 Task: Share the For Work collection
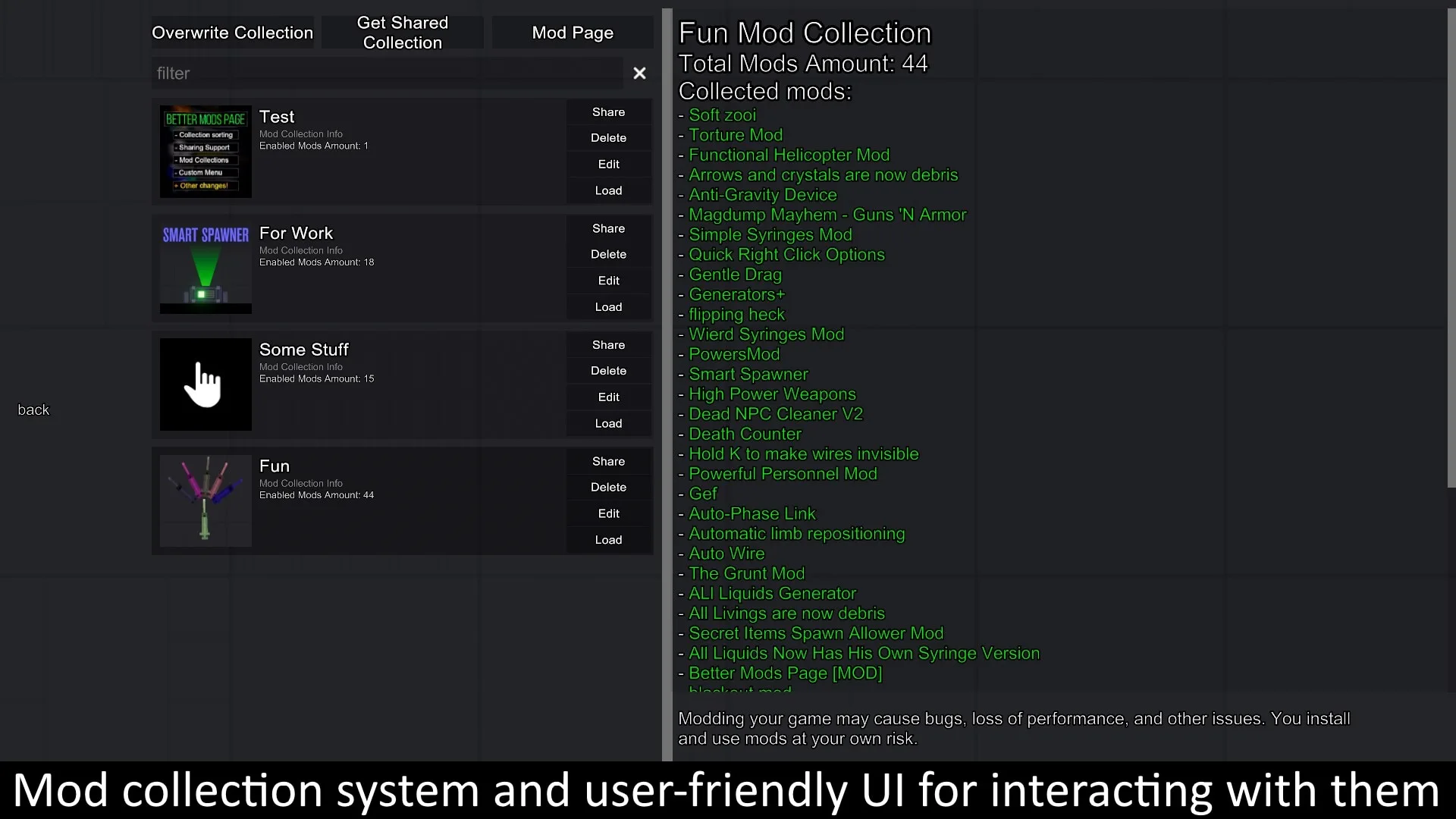(x=609, y=228)
